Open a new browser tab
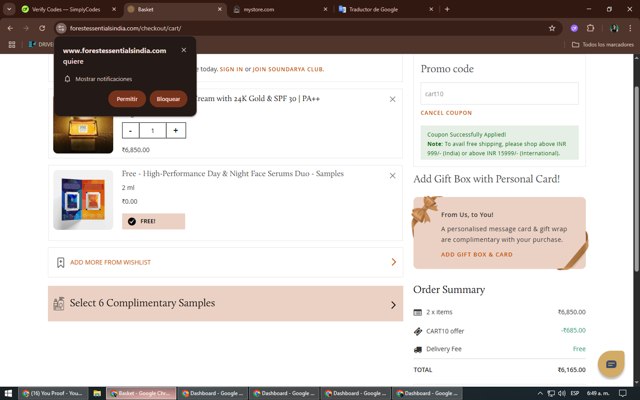 click(447, 9)
